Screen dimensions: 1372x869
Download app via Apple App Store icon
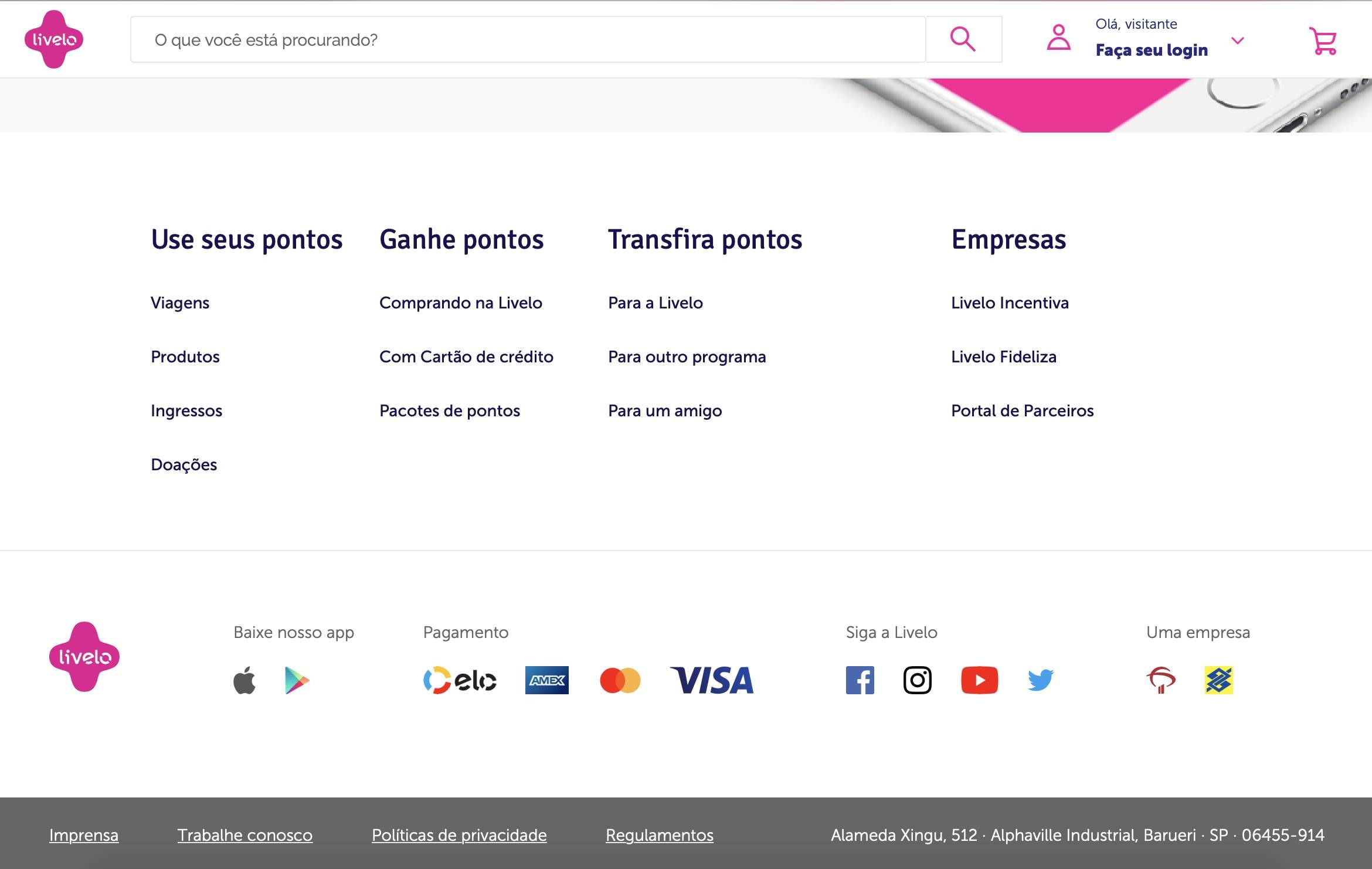(244, 680)
